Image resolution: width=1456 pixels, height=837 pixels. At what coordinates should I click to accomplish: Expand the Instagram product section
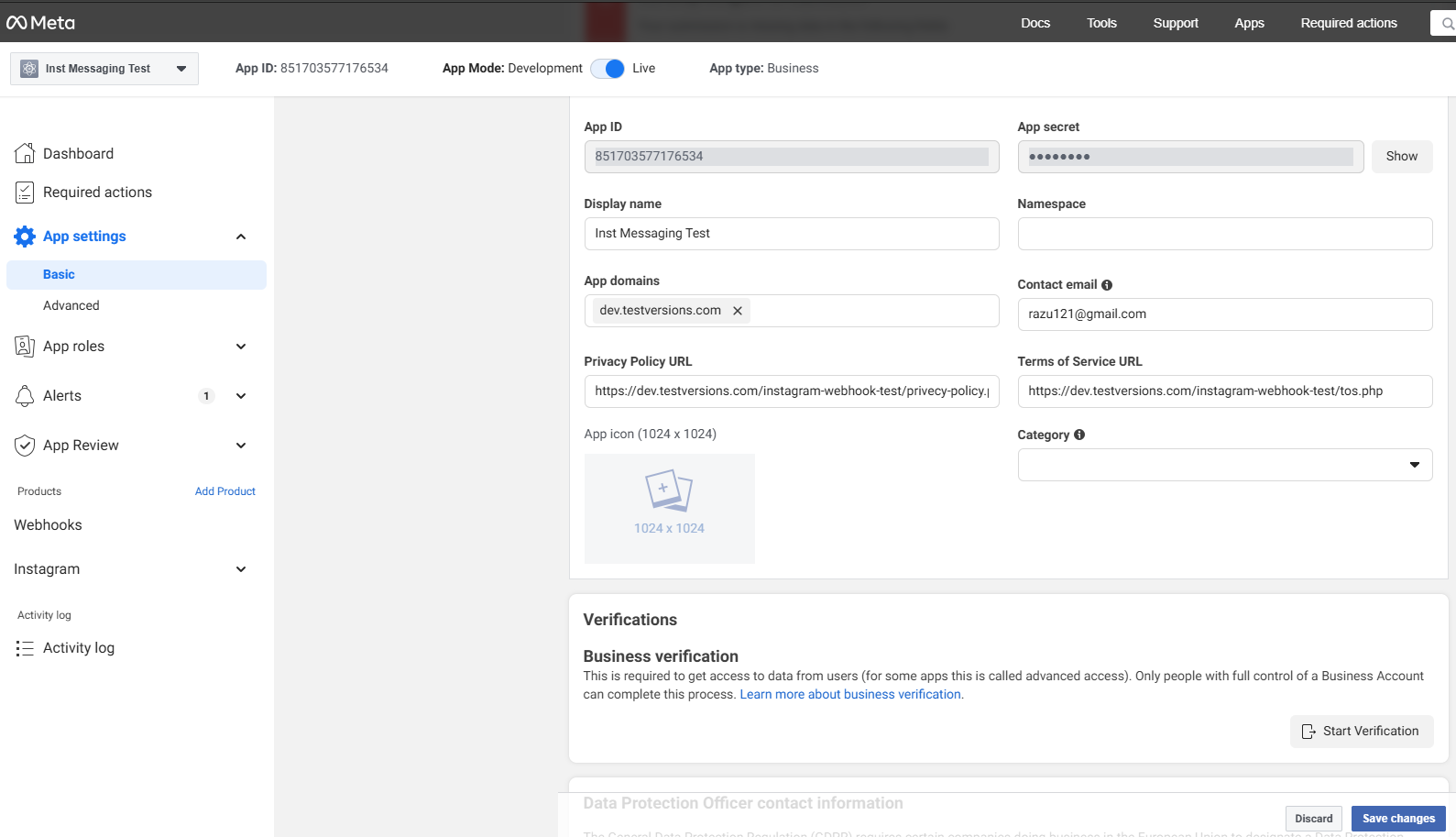(241, 569)
